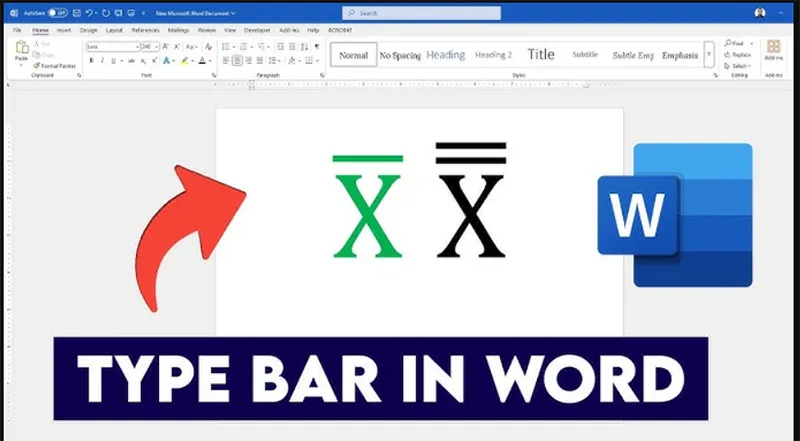The width and height of the screenshot is (800, 441).
Task: Customize Quick Access Toolbar dropdown
Action: coord(143,13)
